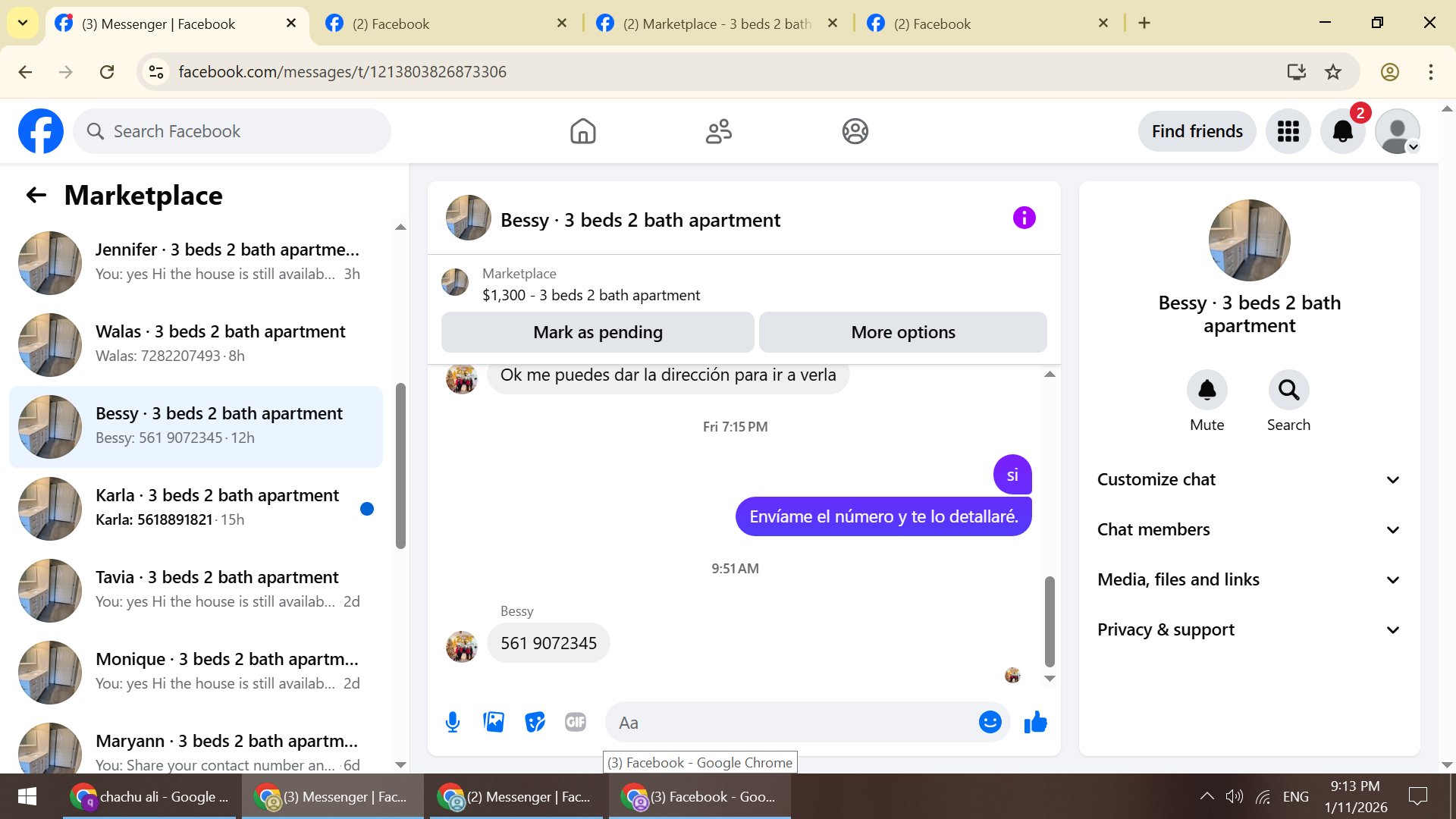Click the phone number message '561 9072345'
The width and height of the screenshot is (1456, 819).
click(548, 643)
